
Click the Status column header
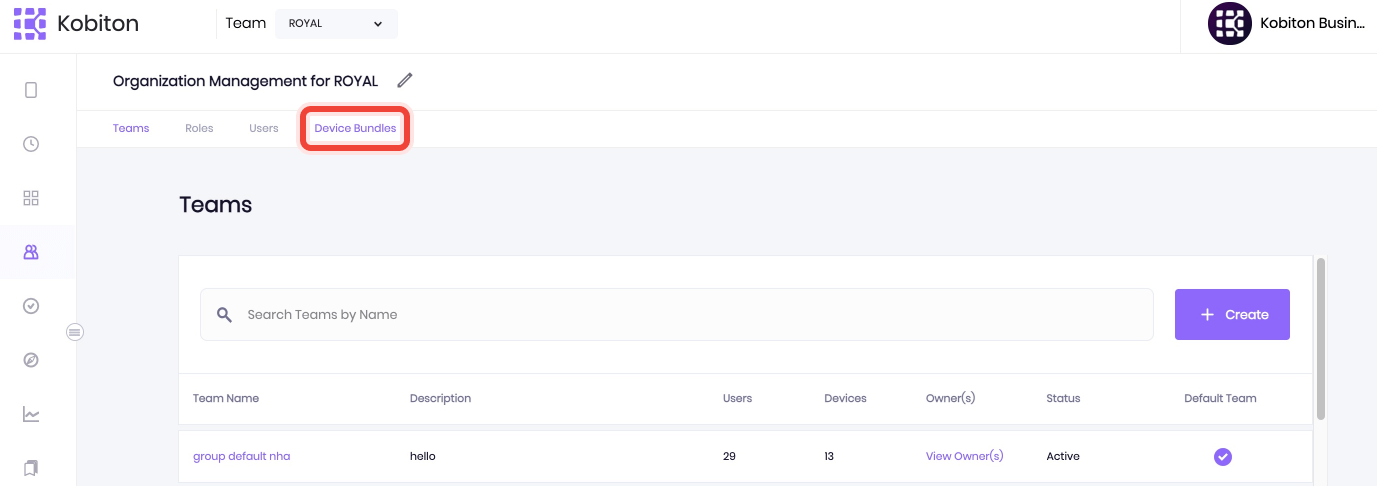pyautogui.click(x=1063, y=398)
